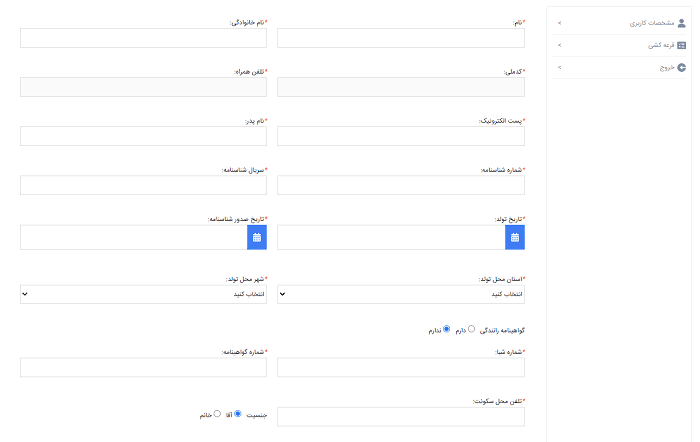Click the user profile icon in sidebar
The width and height of the screenshot is (700, 442).
(x=682, y=22)
